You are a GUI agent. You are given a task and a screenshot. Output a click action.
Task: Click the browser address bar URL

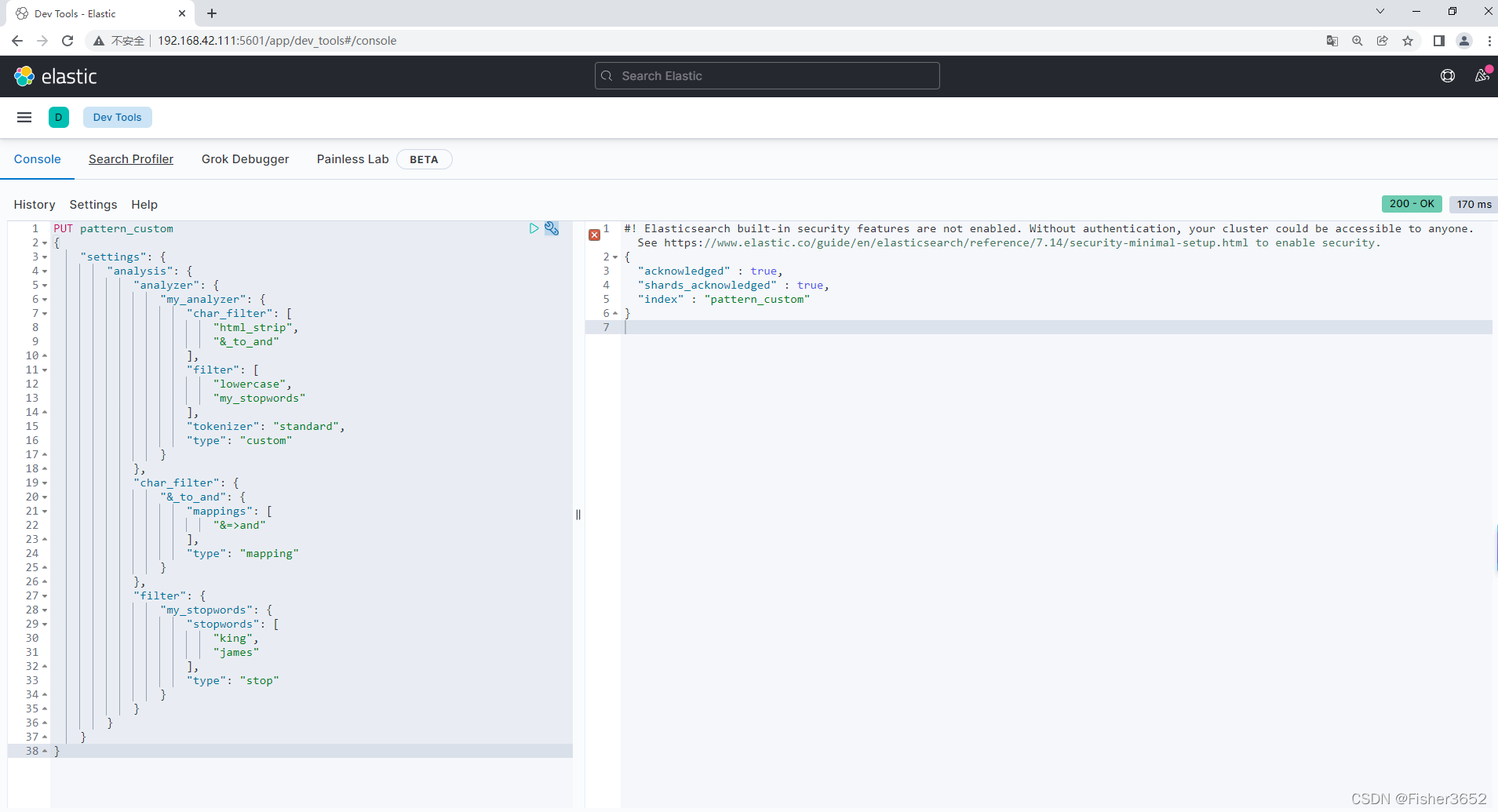tap(277, 41)
